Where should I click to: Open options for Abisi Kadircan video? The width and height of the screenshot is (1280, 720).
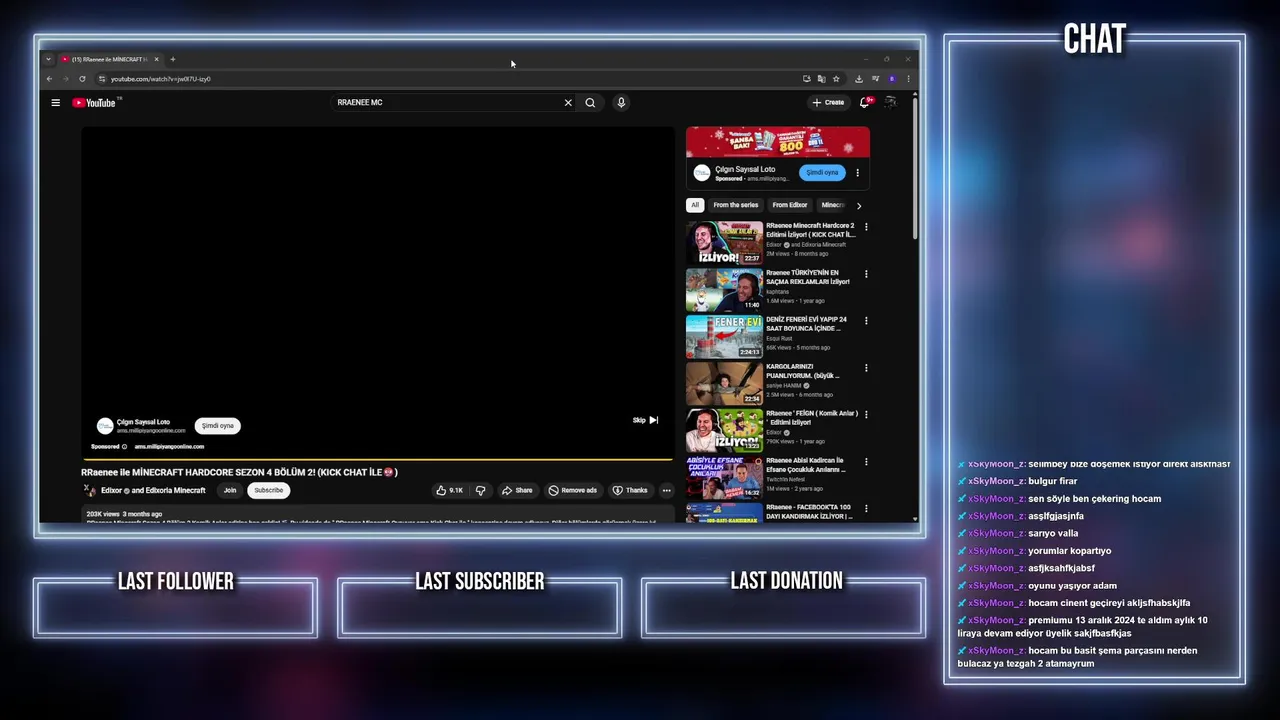866,462
